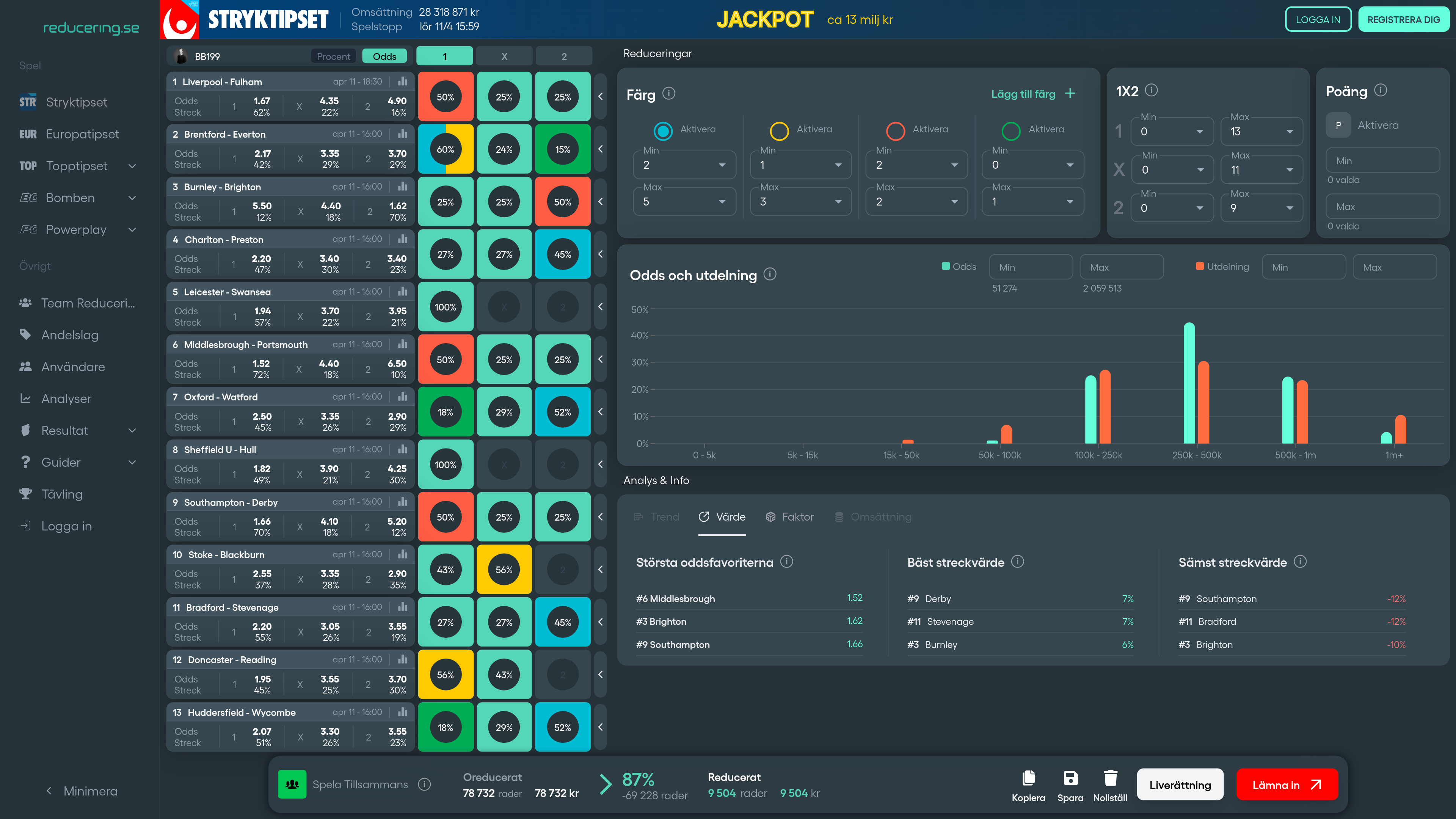Click the Odds Min input field
1456x819 pixels.
pyautogui.click(x=1031, y=267)
